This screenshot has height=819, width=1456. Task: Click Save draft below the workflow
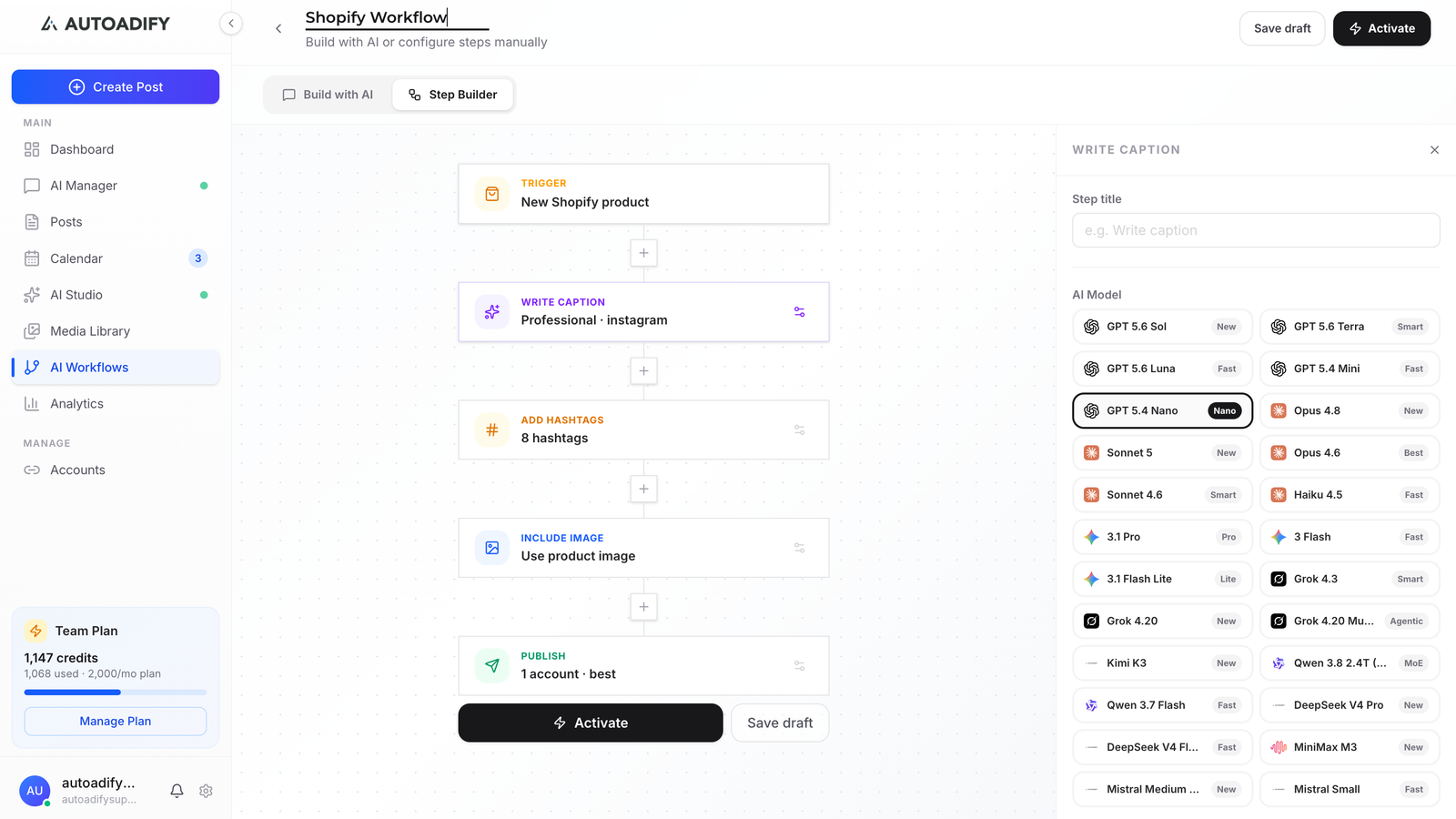[x=780, y=723]
